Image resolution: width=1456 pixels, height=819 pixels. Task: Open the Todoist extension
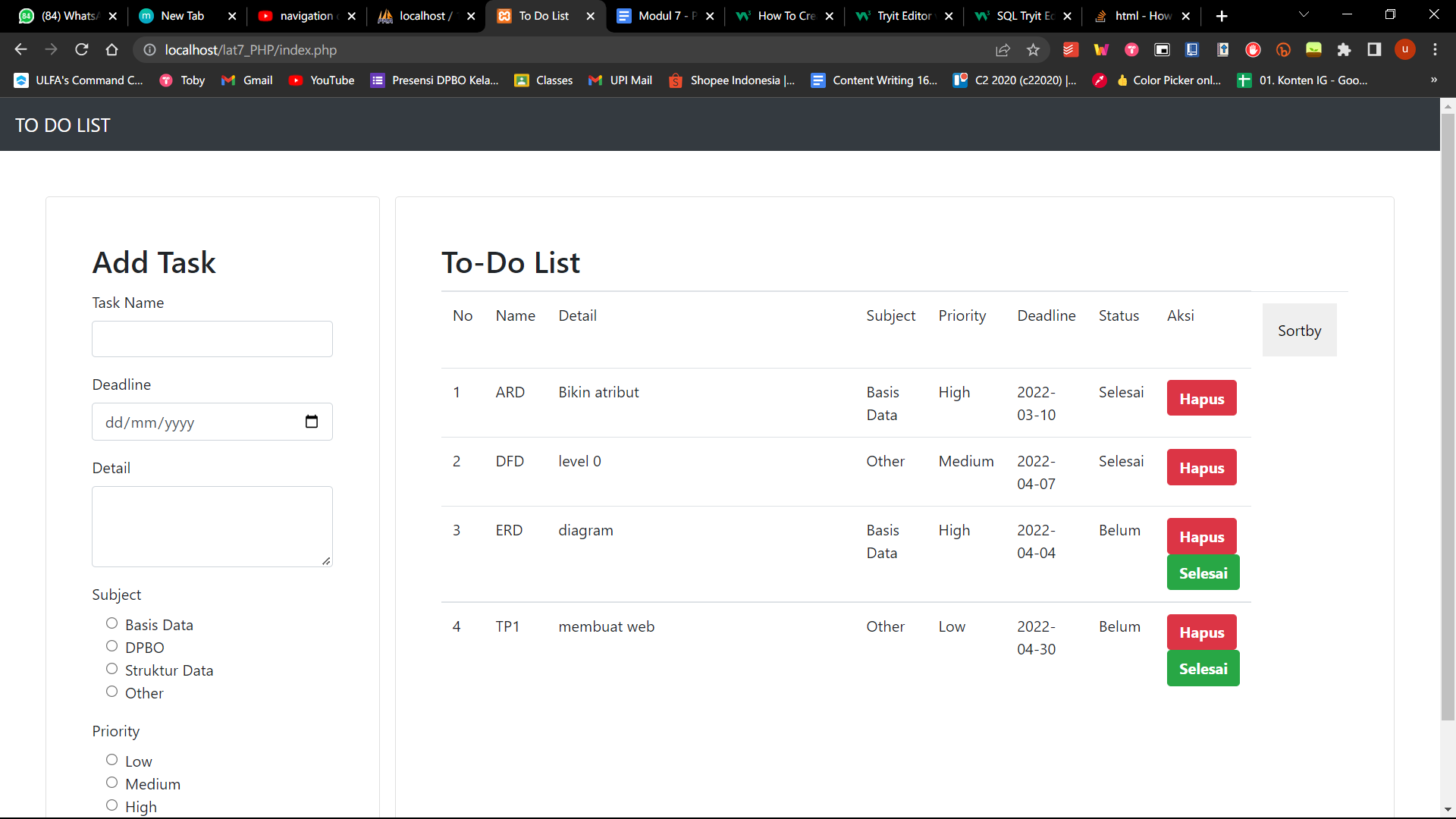click(1070, 49)
